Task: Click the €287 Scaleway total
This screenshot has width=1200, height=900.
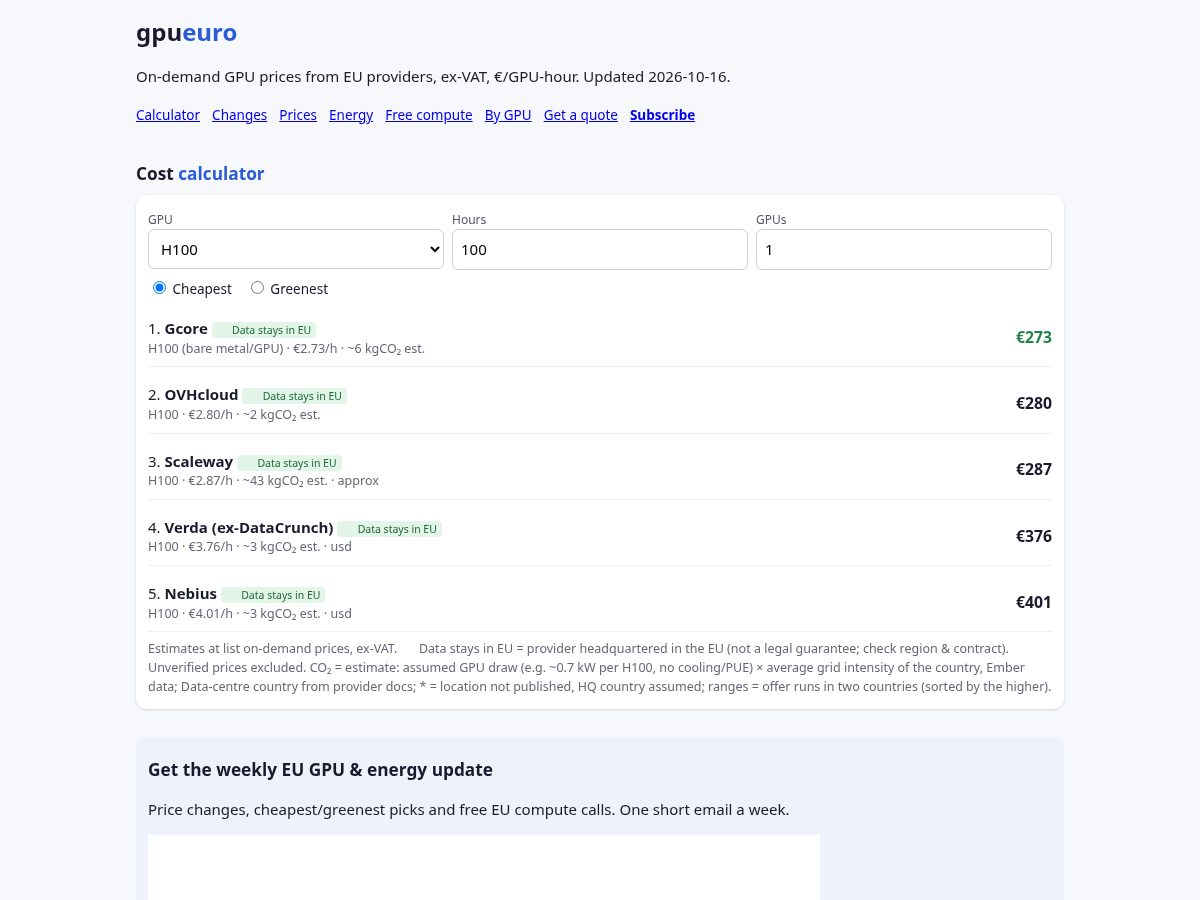Action: 1034,469
